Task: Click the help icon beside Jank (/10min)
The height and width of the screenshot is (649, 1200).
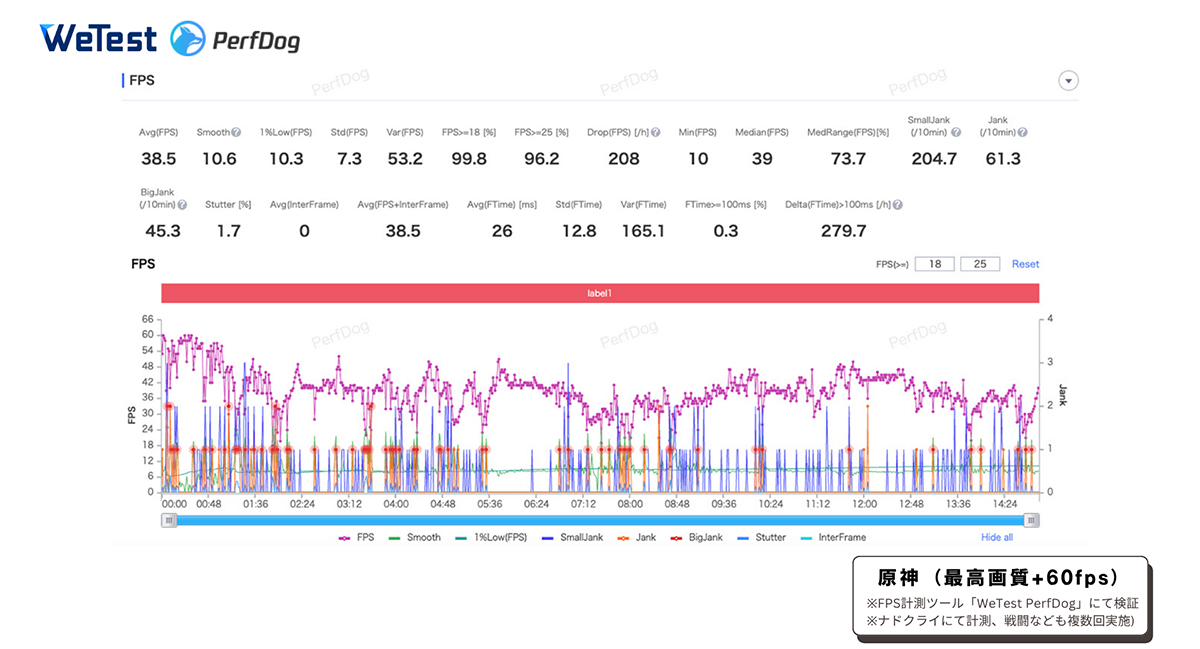Action: tap(1022, 132)
